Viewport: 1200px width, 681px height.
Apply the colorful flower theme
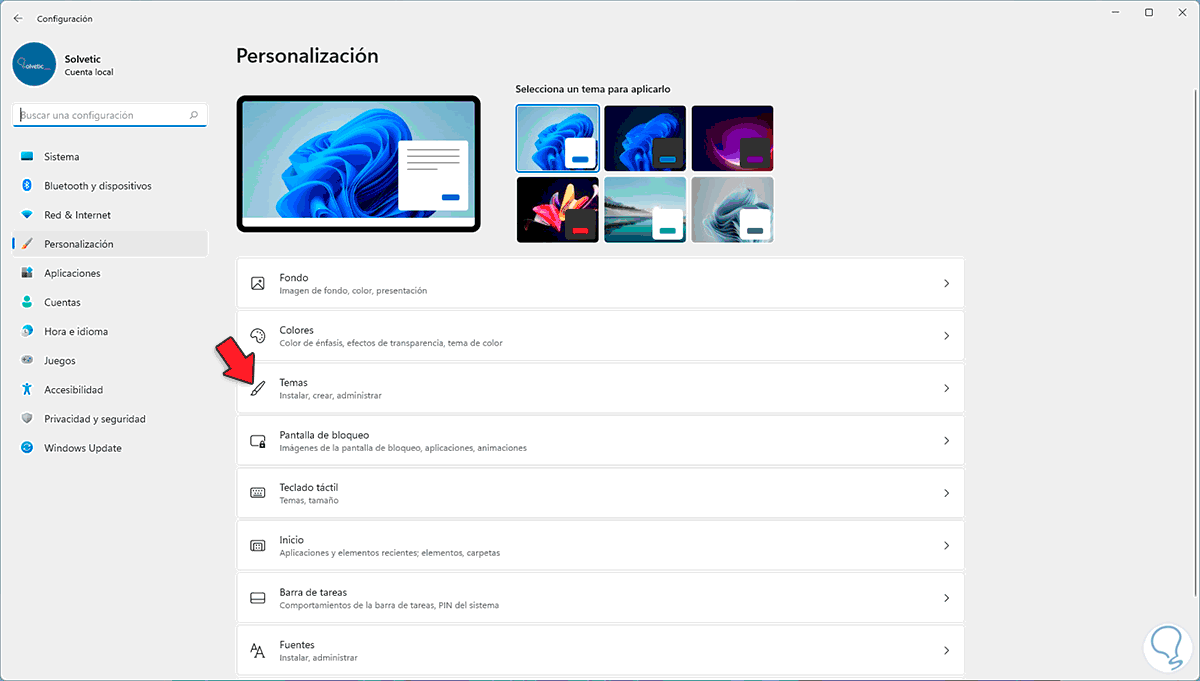click(558, 210)
